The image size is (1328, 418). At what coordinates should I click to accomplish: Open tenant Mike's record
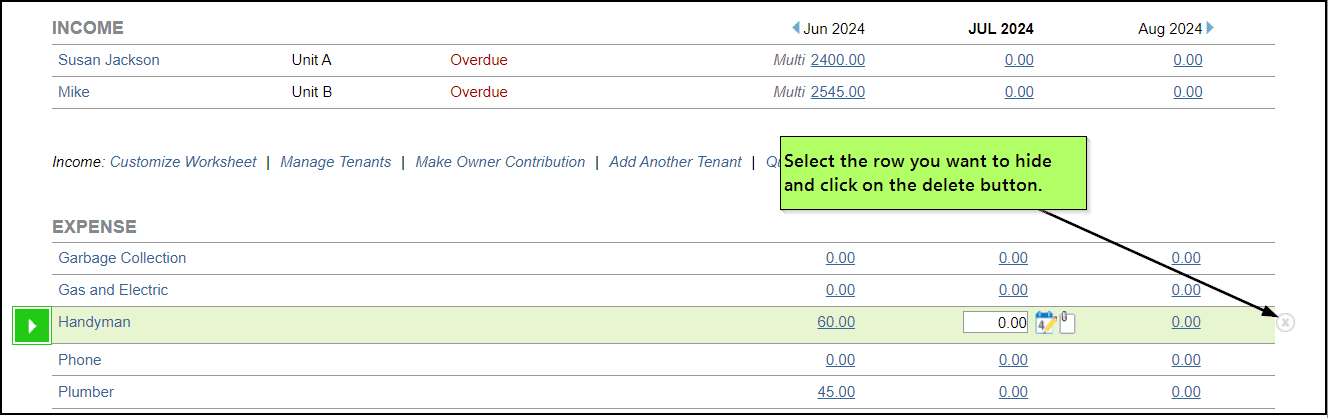[74, 92]
